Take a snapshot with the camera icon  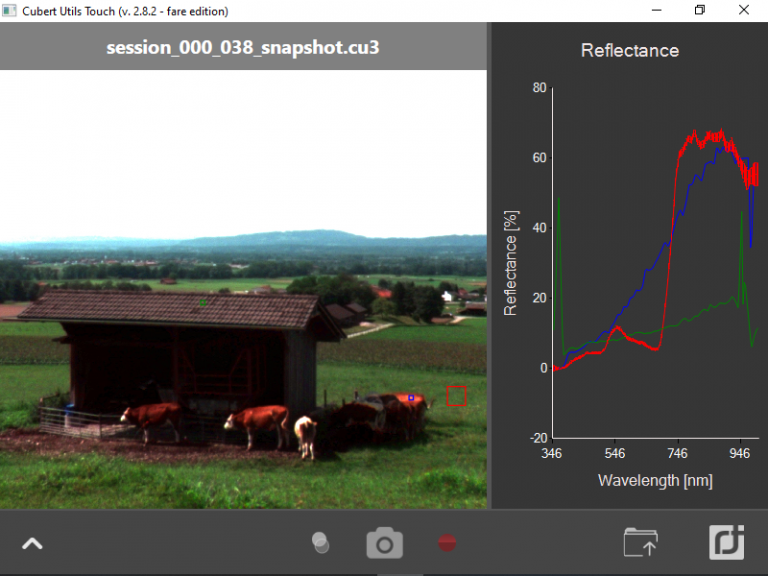click(384, 543)
